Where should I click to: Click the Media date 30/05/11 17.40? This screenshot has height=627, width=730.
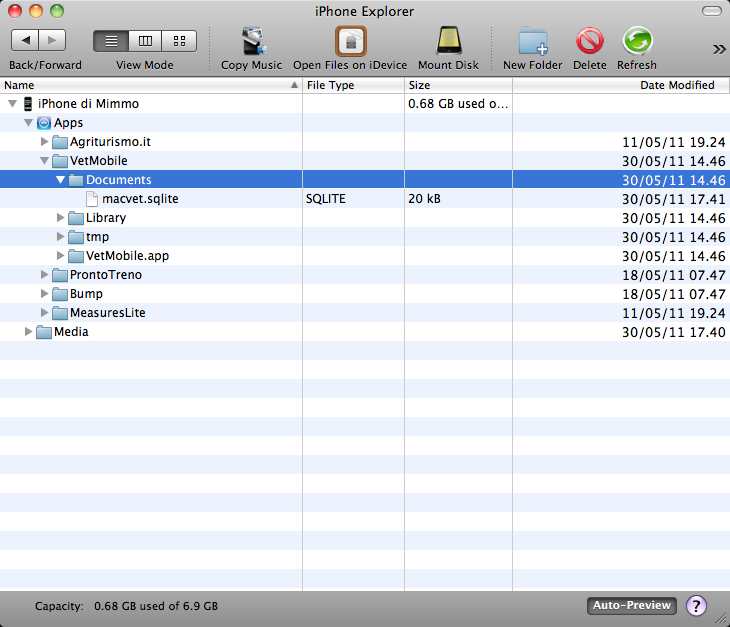(674, 332)
